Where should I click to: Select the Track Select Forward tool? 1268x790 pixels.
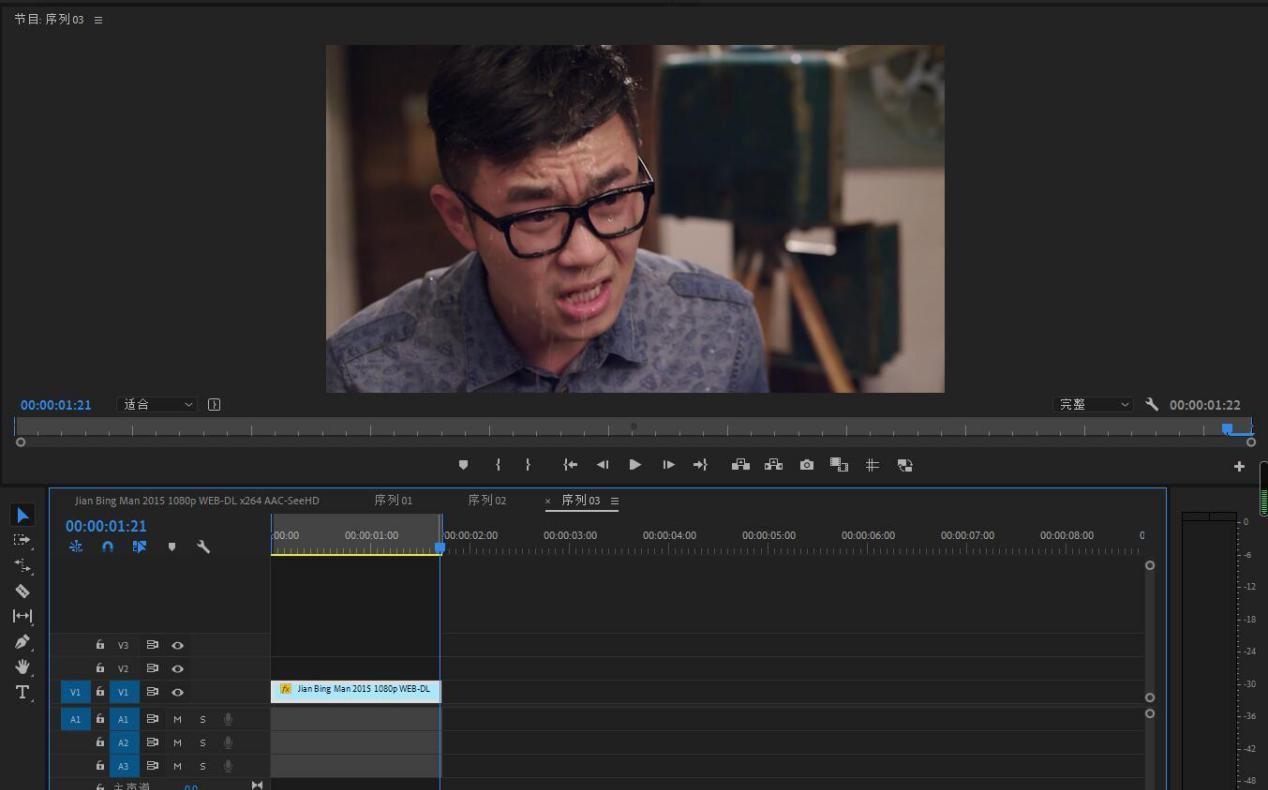22,540
